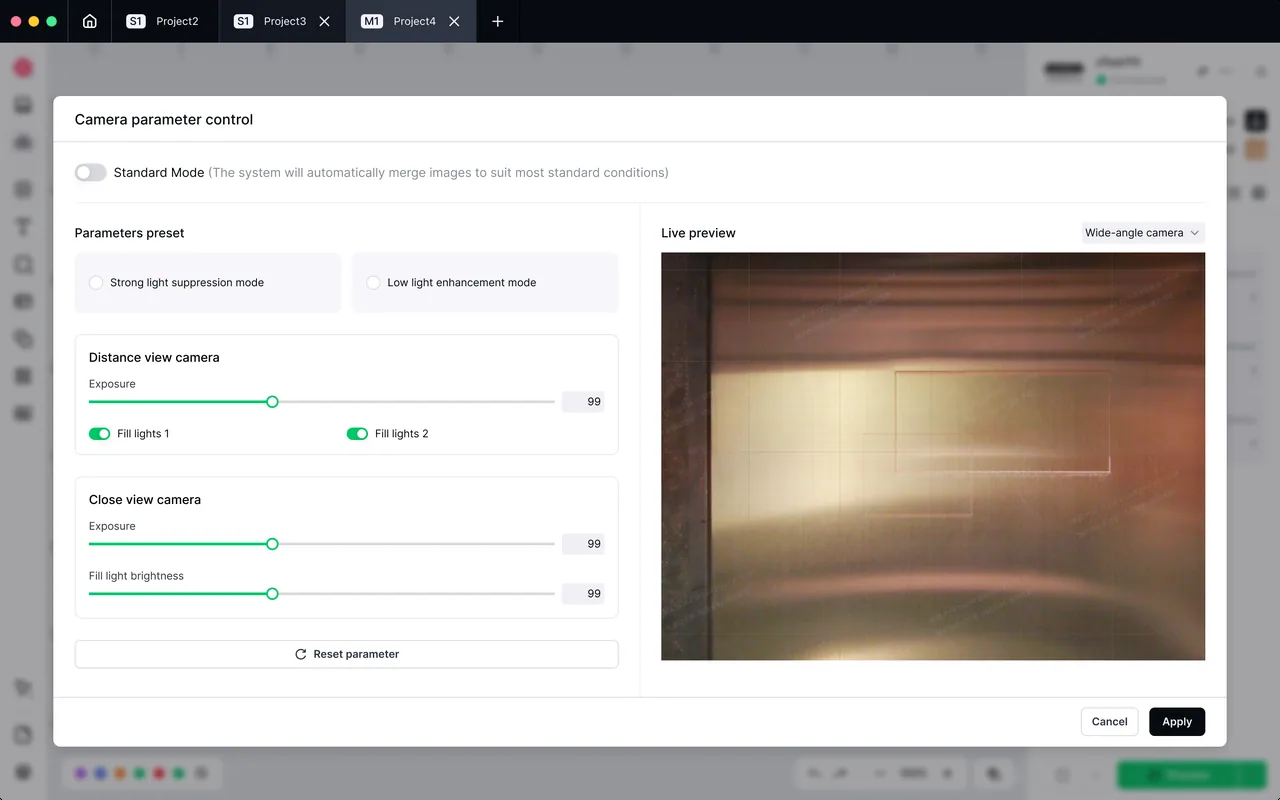The height and width of the screenshot is (800, 1280).
Task: Click the 'Live preview' label
Action: pos(698,233)
